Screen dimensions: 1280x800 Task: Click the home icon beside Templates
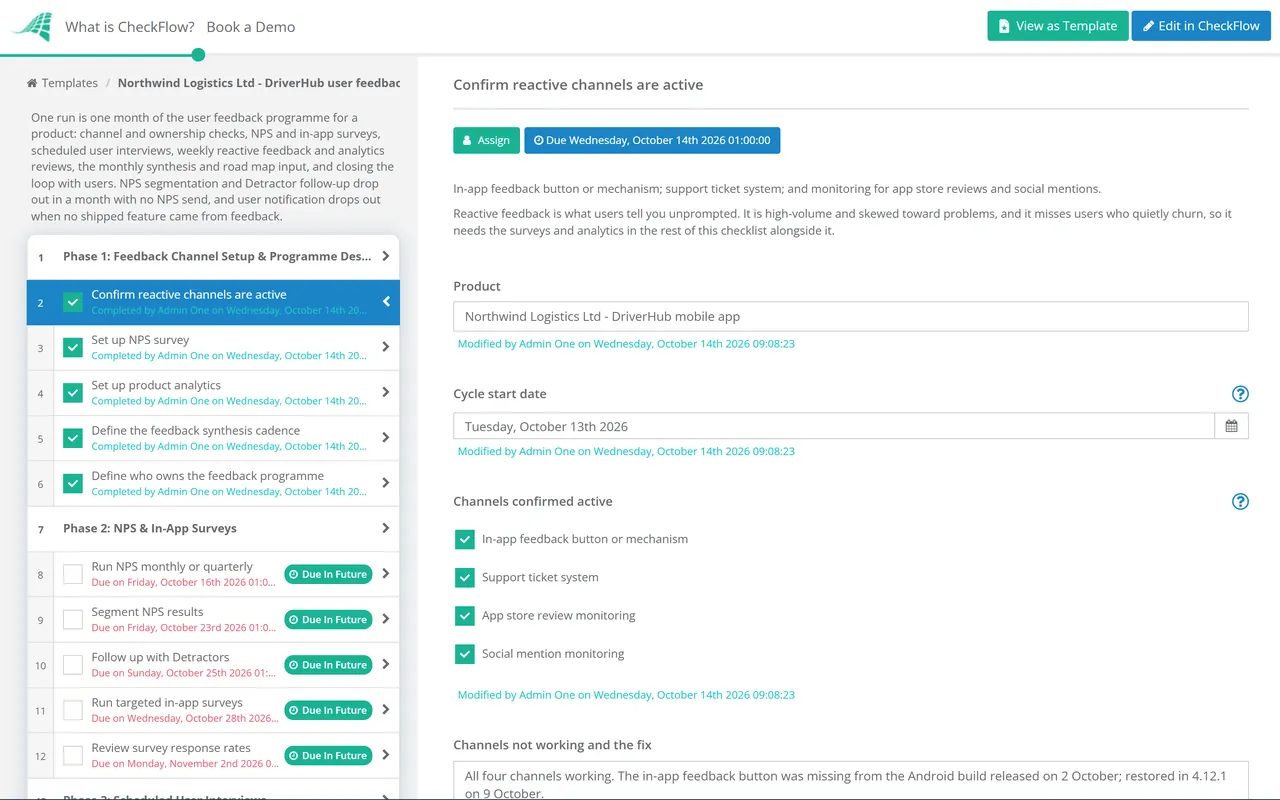[32, 83]
